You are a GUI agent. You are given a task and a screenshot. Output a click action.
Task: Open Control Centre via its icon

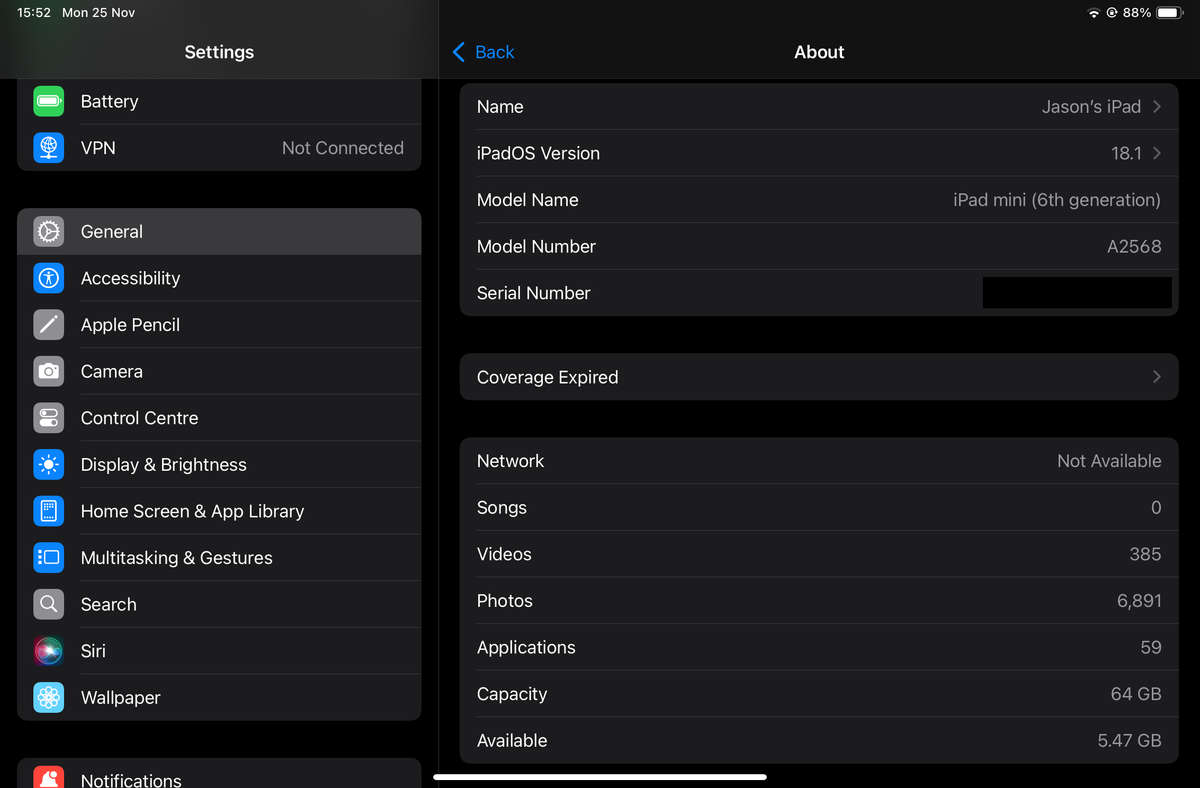48,417
